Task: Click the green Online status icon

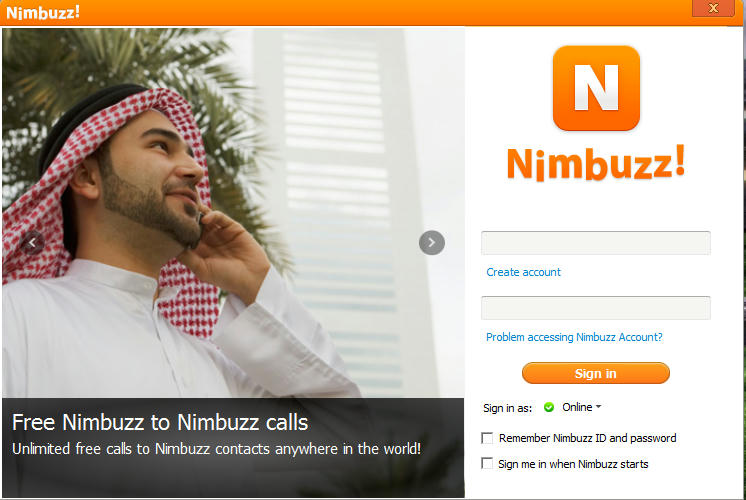Action: coord(549,407)
